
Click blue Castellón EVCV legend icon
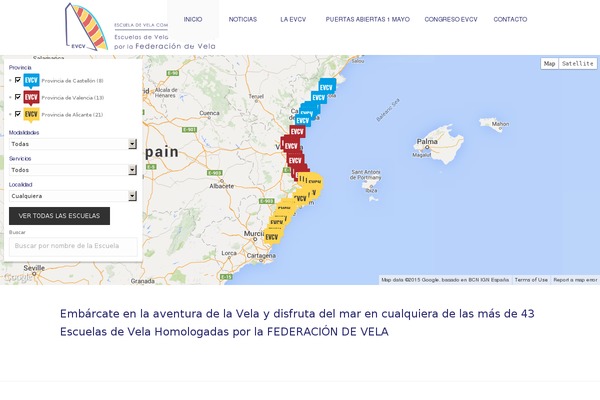[x=31, y=81]
